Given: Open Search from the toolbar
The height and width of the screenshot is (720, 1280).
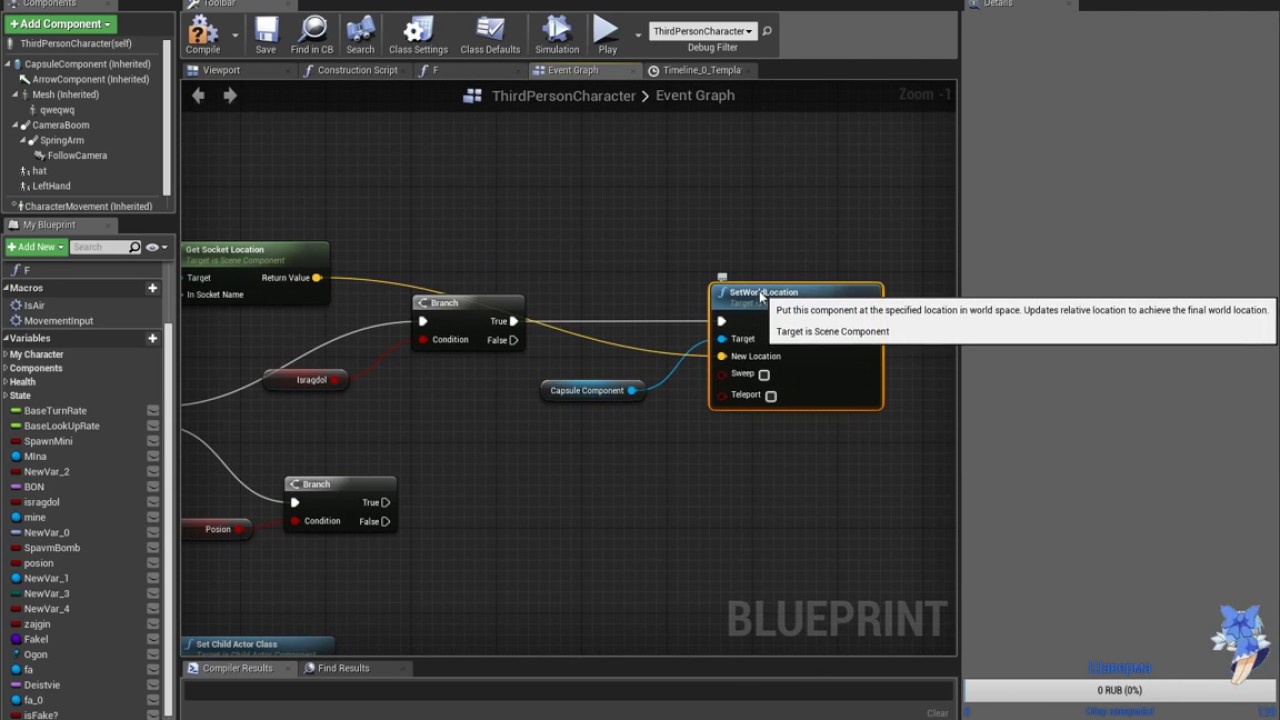Looking at the screenshot, I should click(x=360, y=34).
